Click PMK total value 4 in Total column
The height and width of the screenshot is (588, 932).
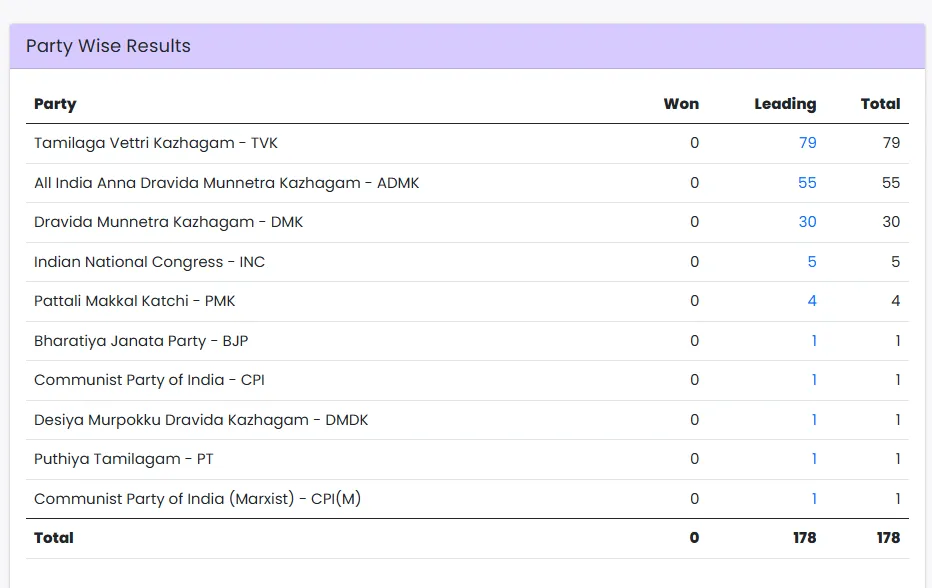pyautogui.click(x=896, y=301)
